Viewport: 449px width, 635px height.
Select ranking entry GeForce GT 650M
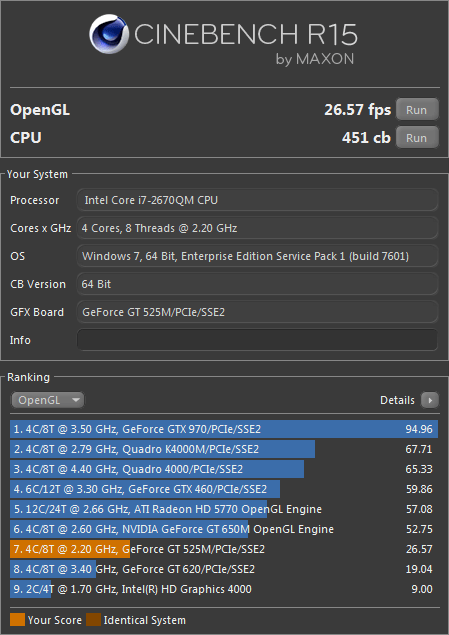point(224,529)
